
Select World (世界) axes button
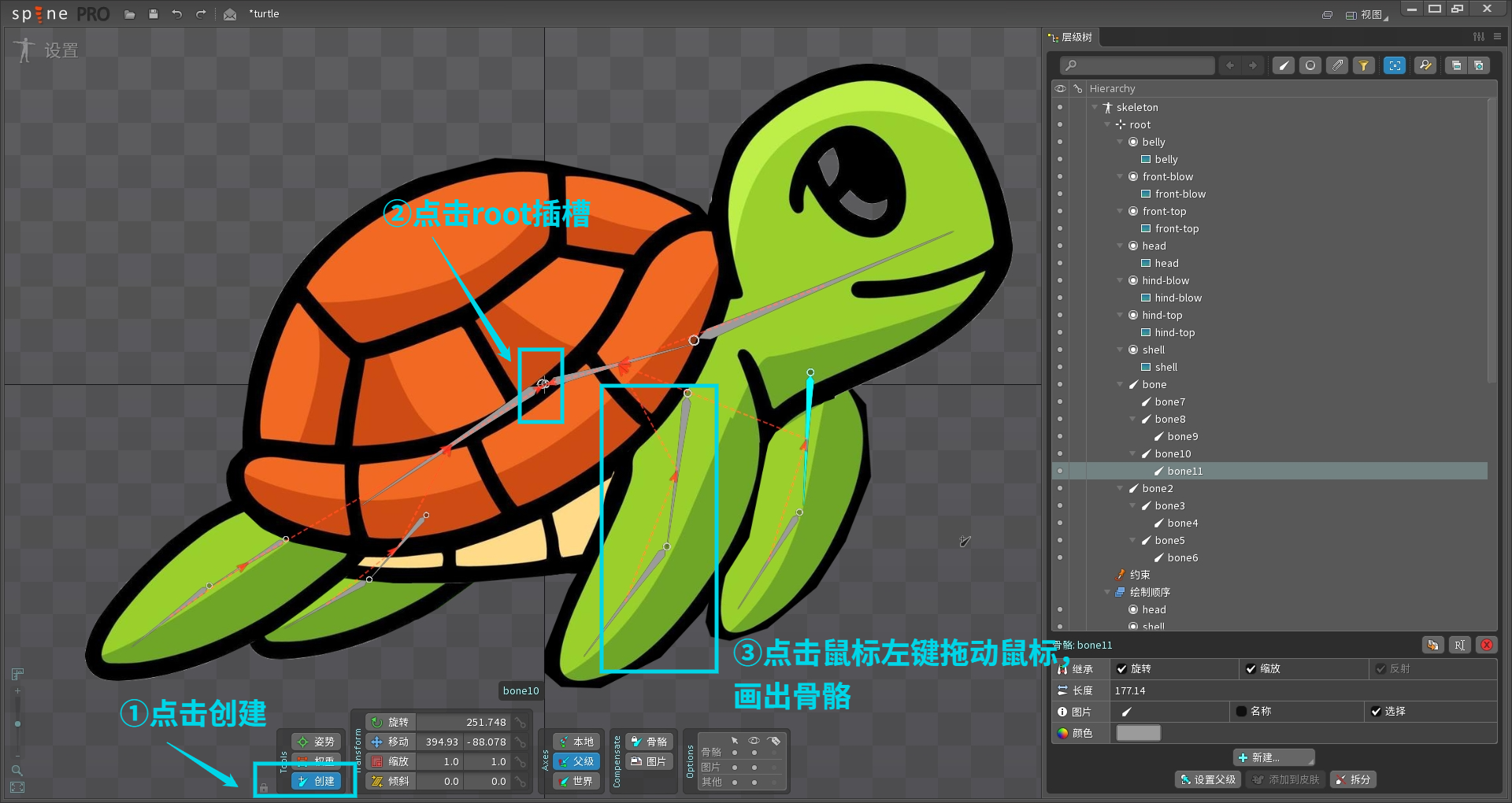coord(576,781)
